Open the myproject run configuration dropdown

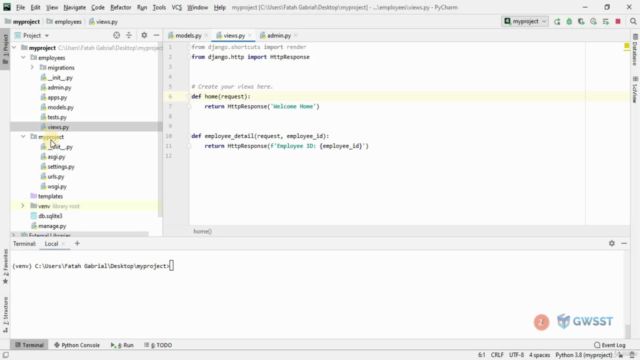point(525,22)
